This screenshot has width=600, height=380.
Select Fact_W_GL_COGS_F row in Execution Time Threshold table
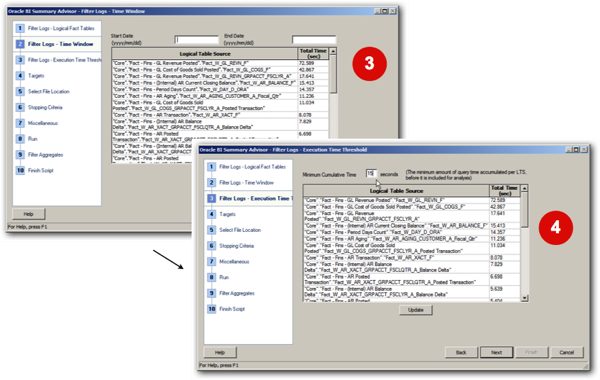(x=412, y=207)
